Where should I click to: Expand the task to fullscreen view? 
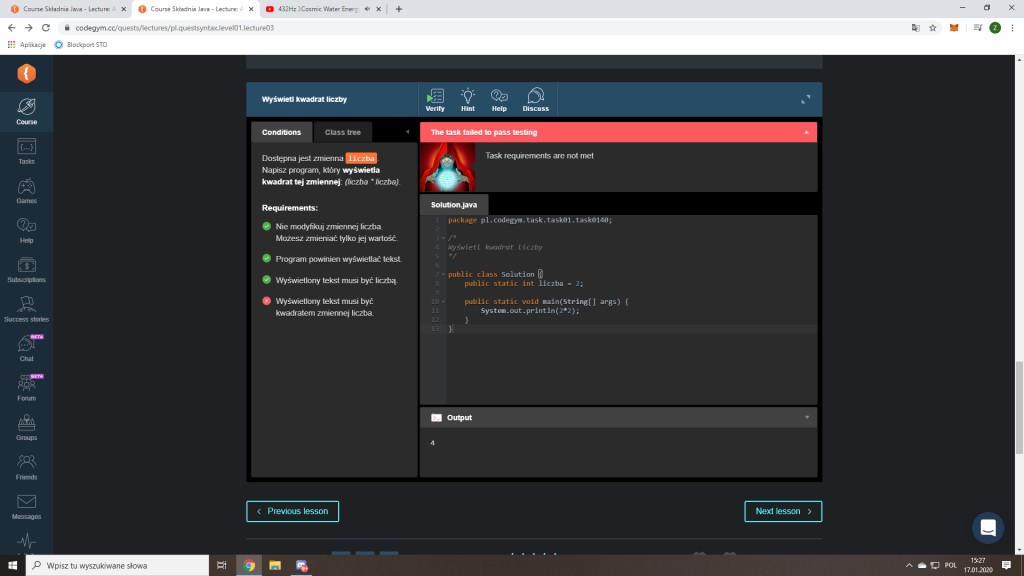coord(805,99)
